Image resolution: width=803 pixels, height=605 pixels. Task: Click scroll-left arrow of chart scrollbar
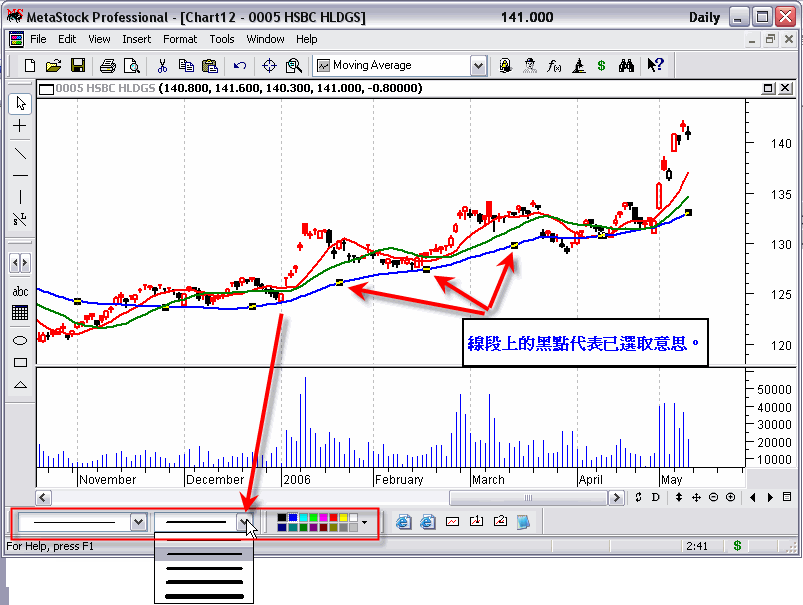click(43, 497)
